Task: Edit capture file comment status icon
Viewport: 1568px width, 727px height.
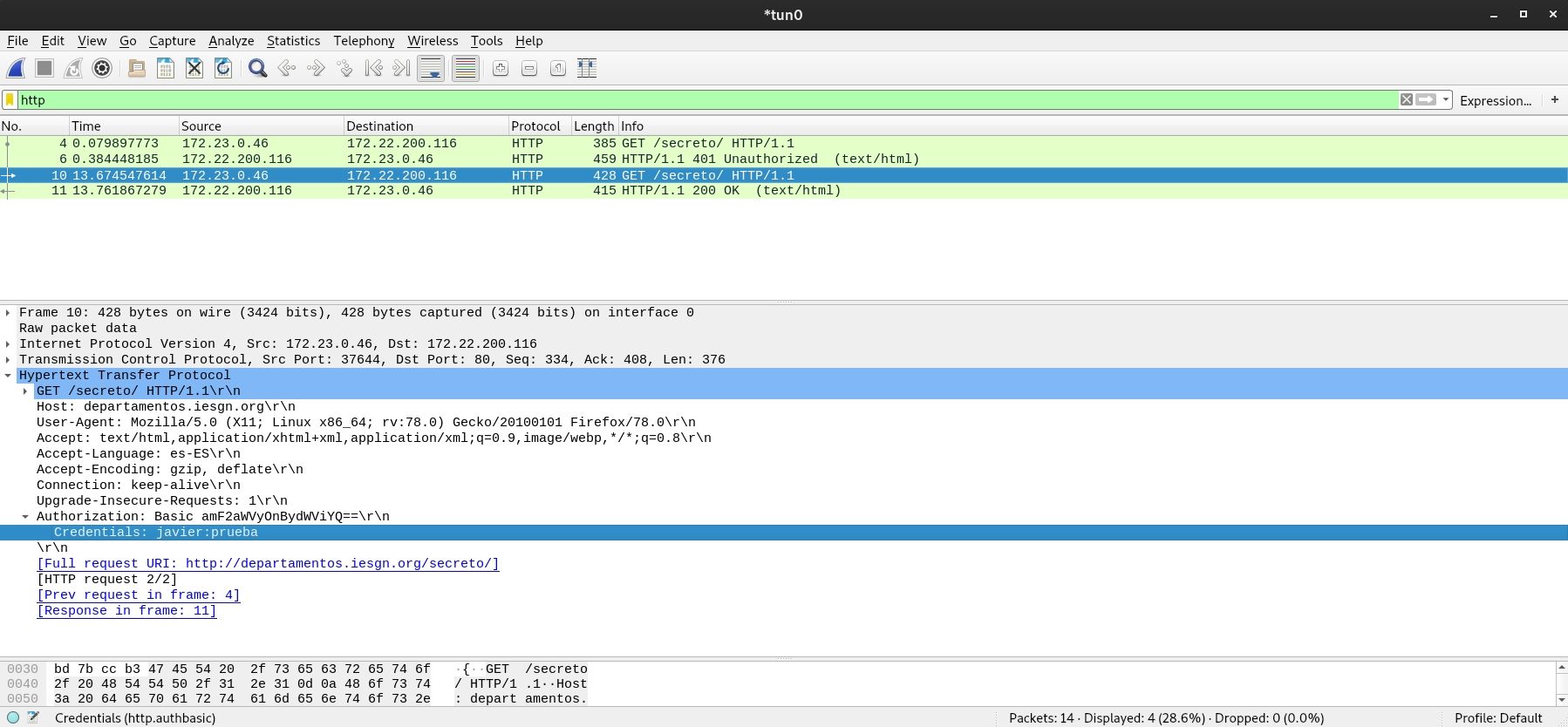Action: tap(33, 717)
